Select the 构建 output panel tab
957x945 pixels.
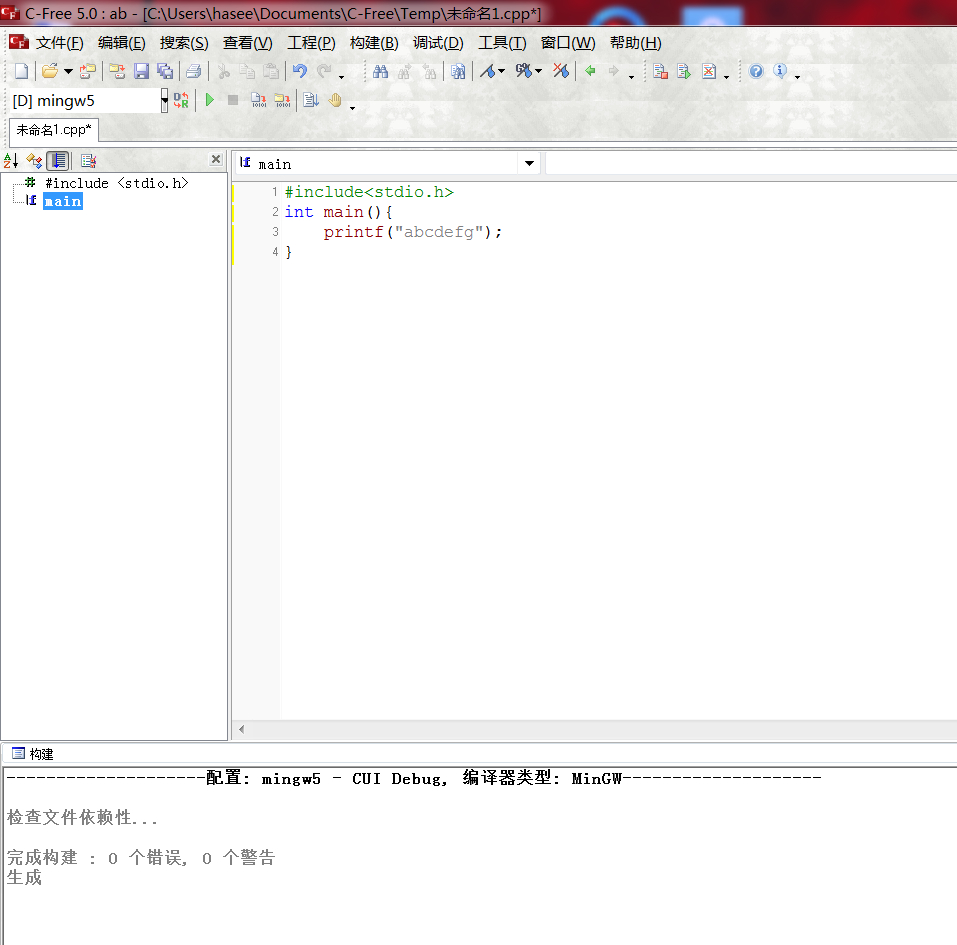click(x=33, y=754)
